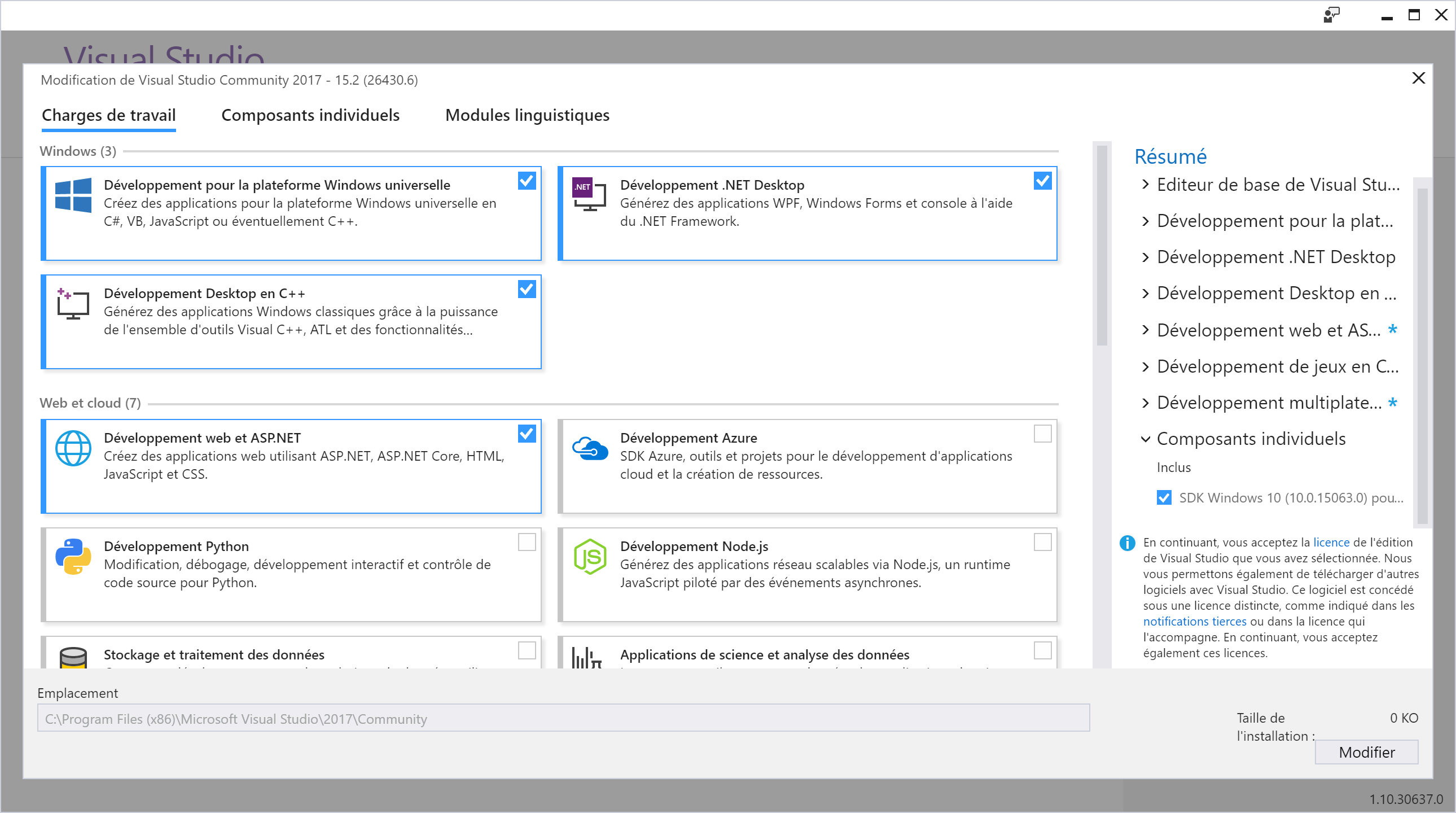Image resolution: width=1456 pixels, height=813 pixels.
Task: Switch to the Composants individuels tab
Action: pyautogui.click(x=310, y=115)
